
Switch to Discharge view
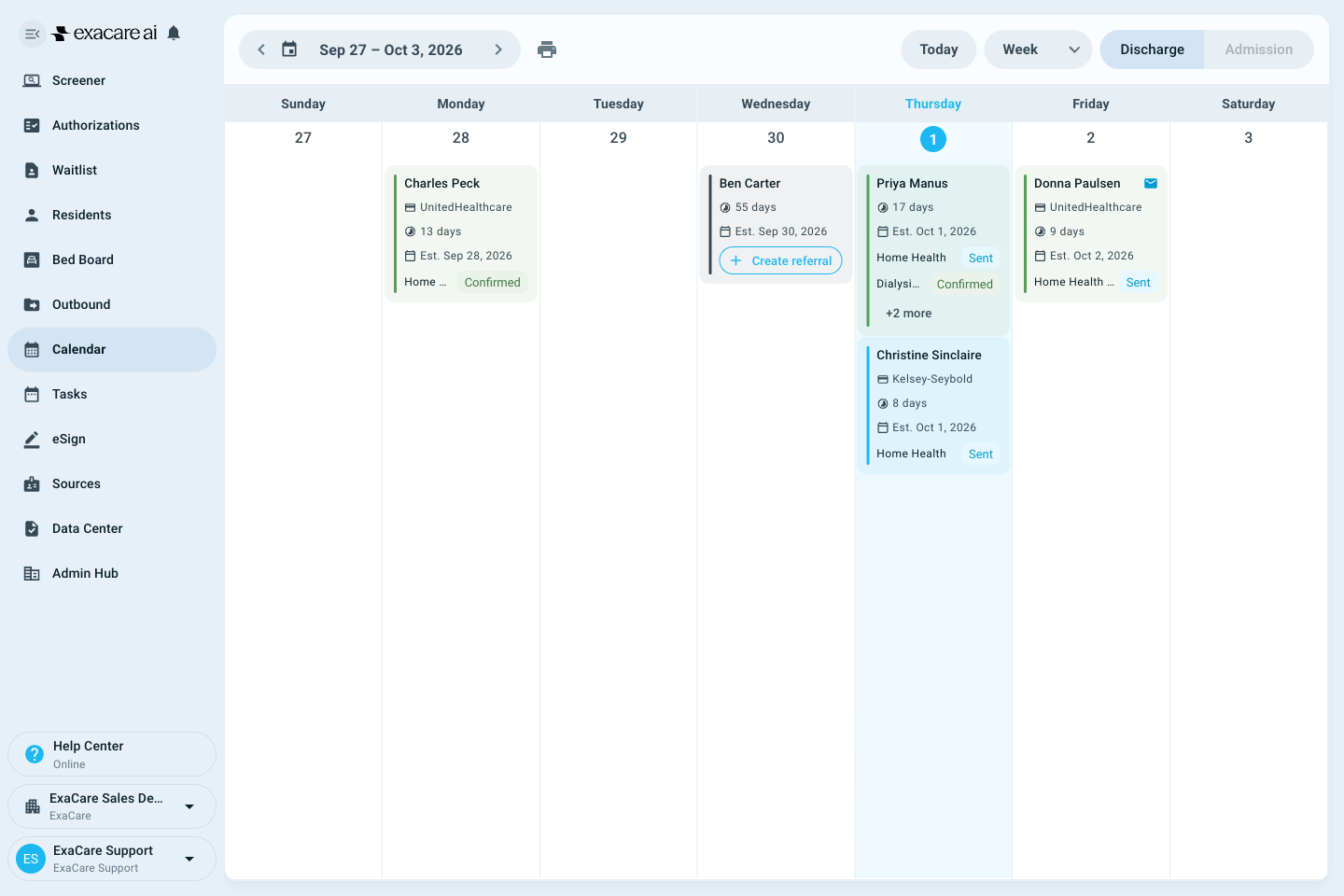[1152, 49]
